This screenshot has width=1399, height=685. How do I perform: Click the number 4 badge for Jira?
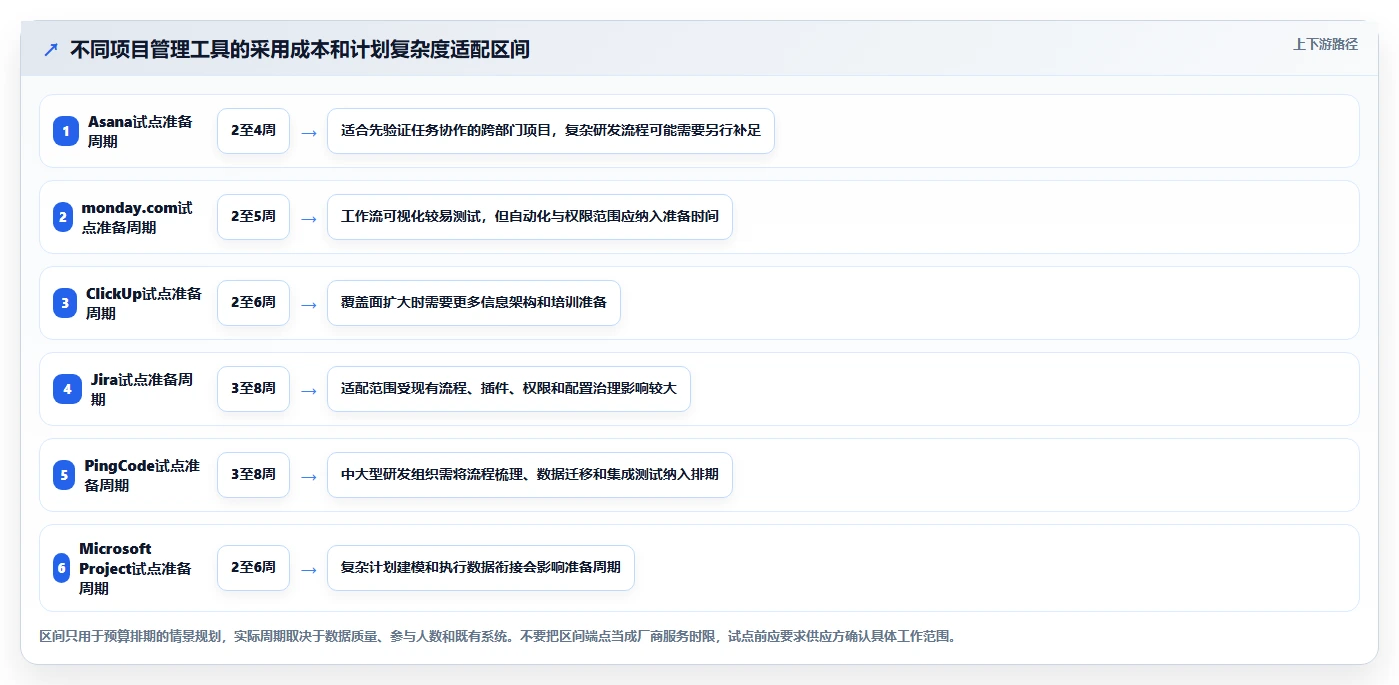(x=67, y=389)
